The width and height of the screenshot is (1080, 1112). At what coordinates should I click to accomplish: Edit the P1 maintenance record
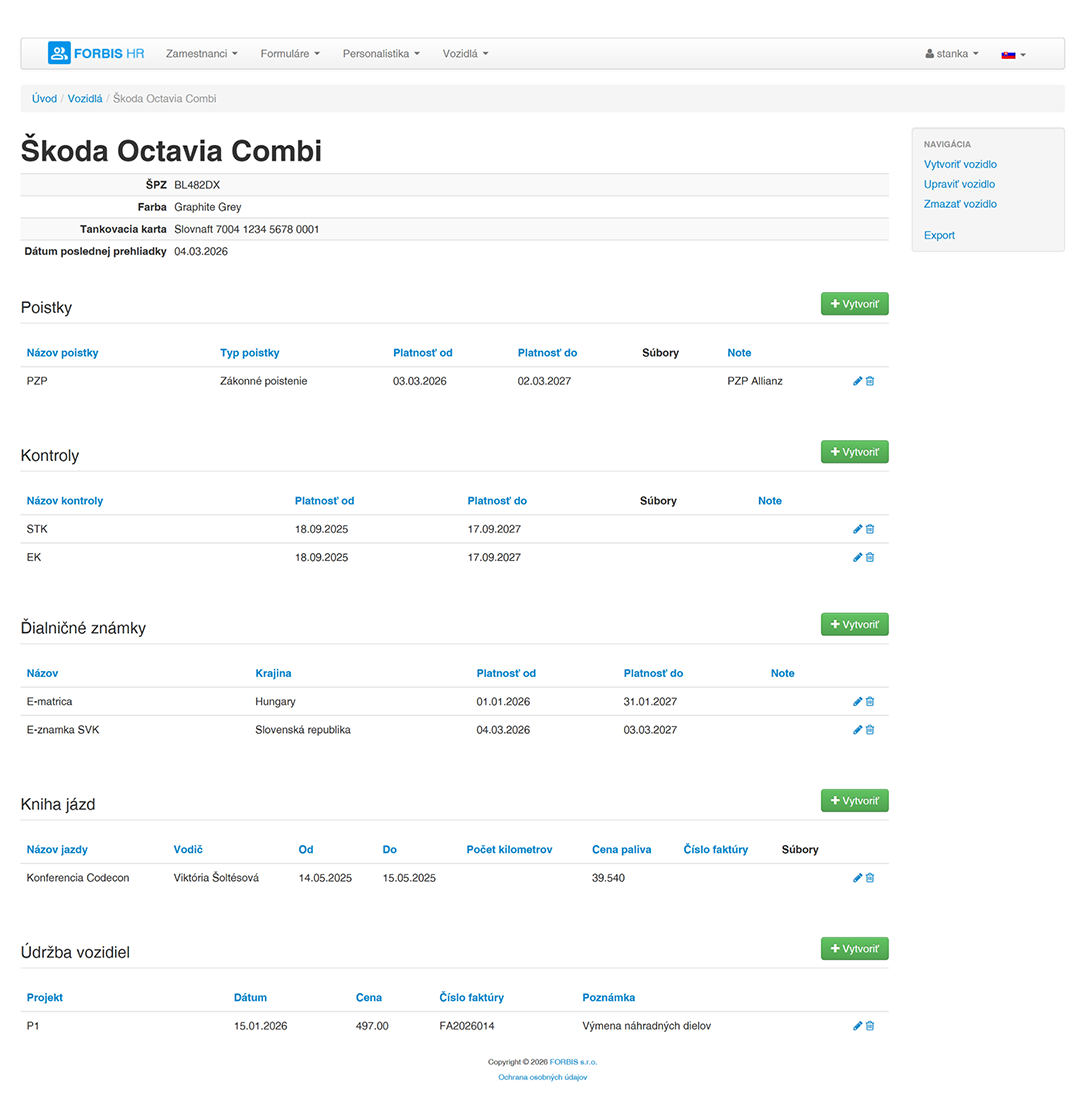(857, 1026)
